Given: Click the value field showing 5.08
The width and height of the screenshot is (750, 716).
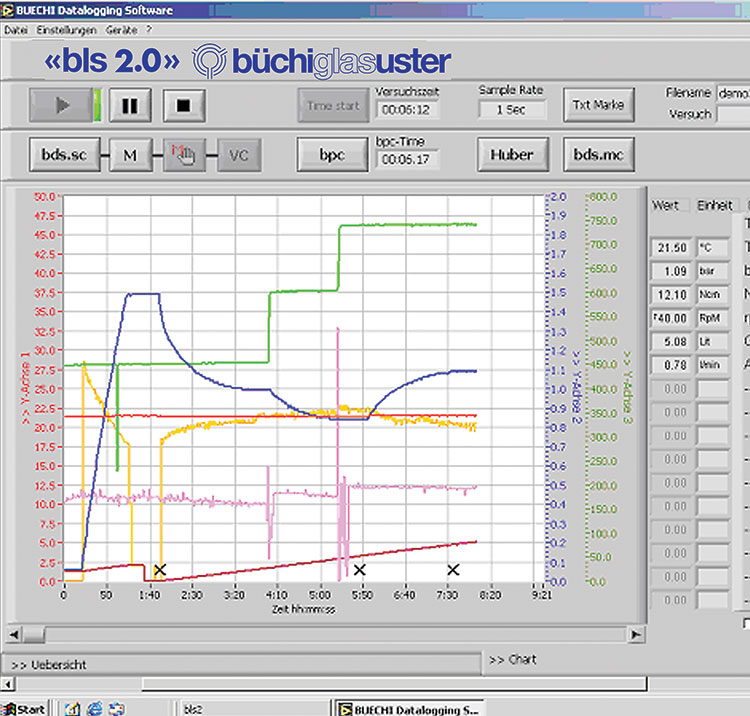Looking at the screenshot, I should tap(671, 341).
